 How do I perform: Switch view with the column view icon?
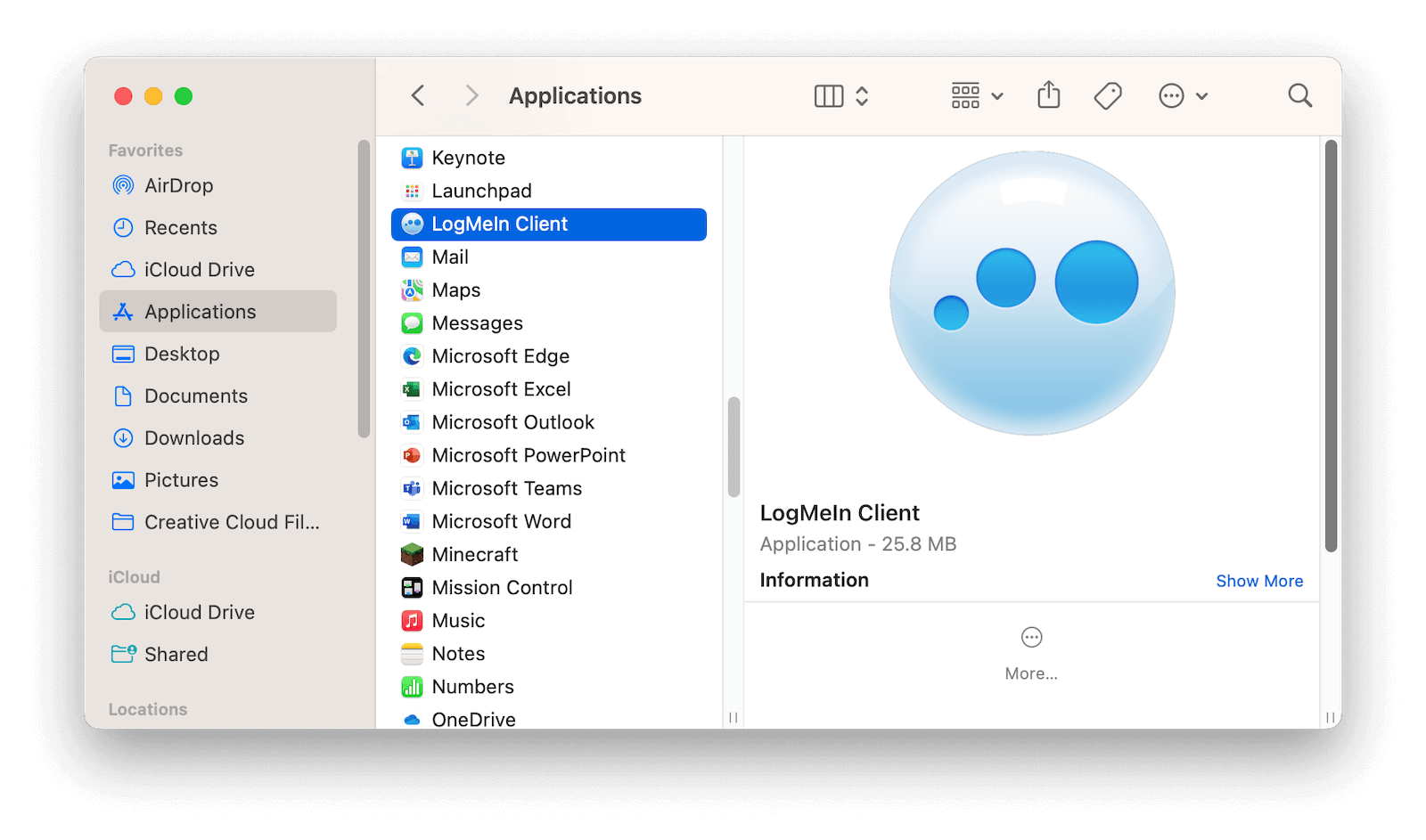pyautogui.click(x=829, y=96)
